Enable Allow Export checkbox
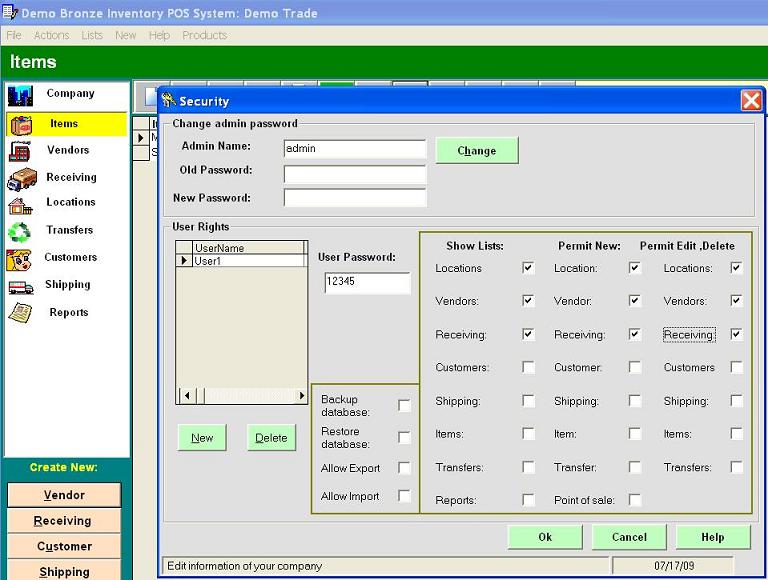The image size is (768, 580). (x=404, y=468)
